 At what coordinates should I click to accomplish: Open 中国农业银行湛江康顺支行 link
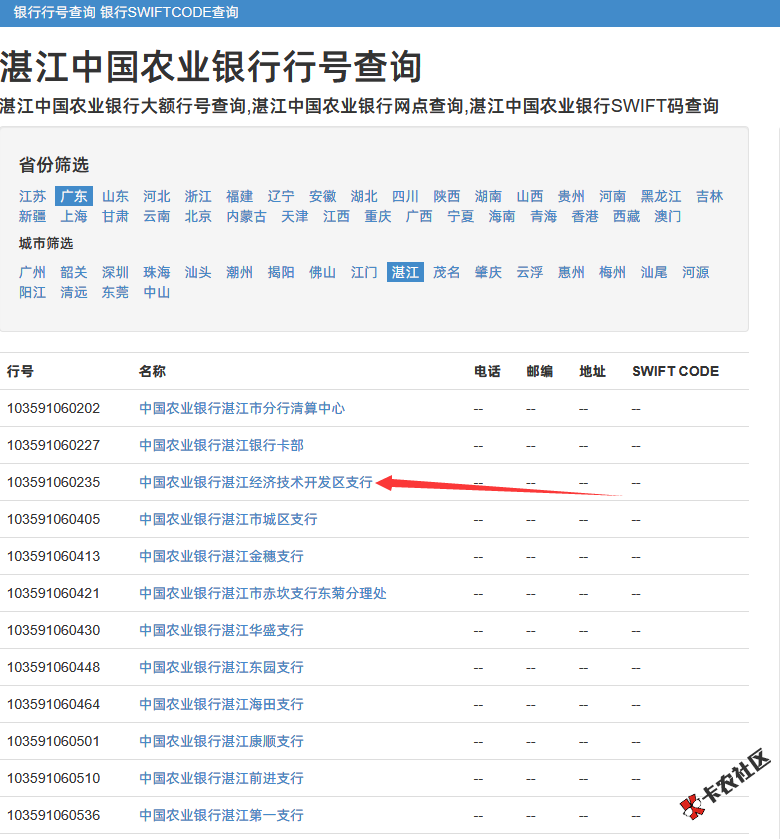[x=221, y=741]
